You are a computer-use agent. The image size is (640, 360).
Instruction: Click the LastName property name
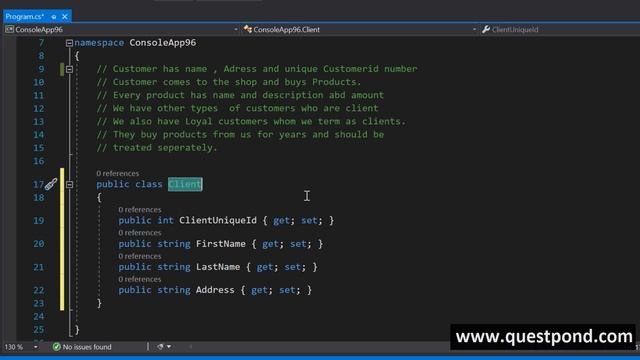(218, 267)
